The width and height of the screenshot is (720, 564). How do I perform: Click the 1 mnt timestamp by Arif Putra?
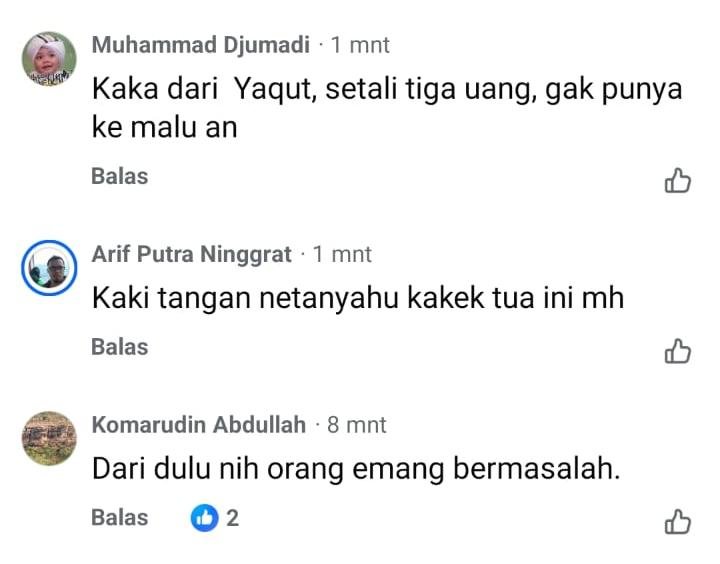(342, 254)
